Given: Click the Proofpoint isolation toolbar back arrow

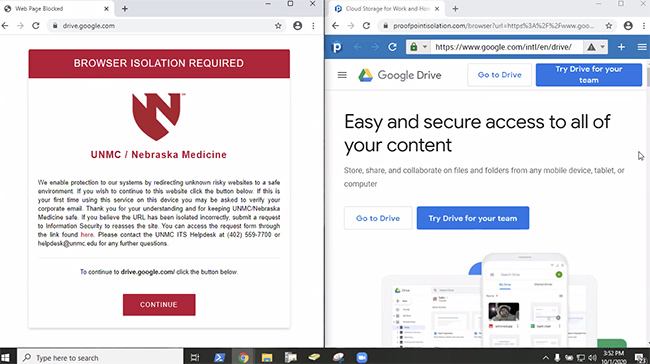Looking at the screenshot, I should [x=357, y=47].
